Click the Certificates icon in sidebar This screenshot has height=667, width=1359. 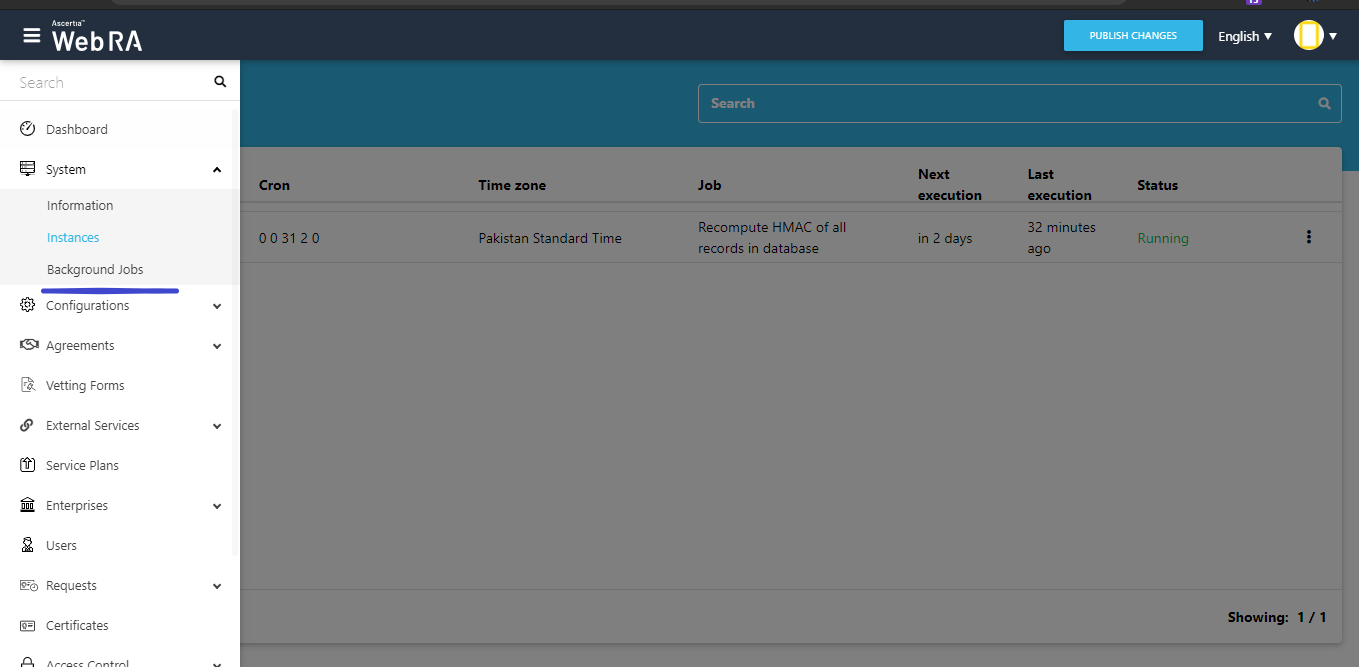pyautogui.click(x=28, y=625)
